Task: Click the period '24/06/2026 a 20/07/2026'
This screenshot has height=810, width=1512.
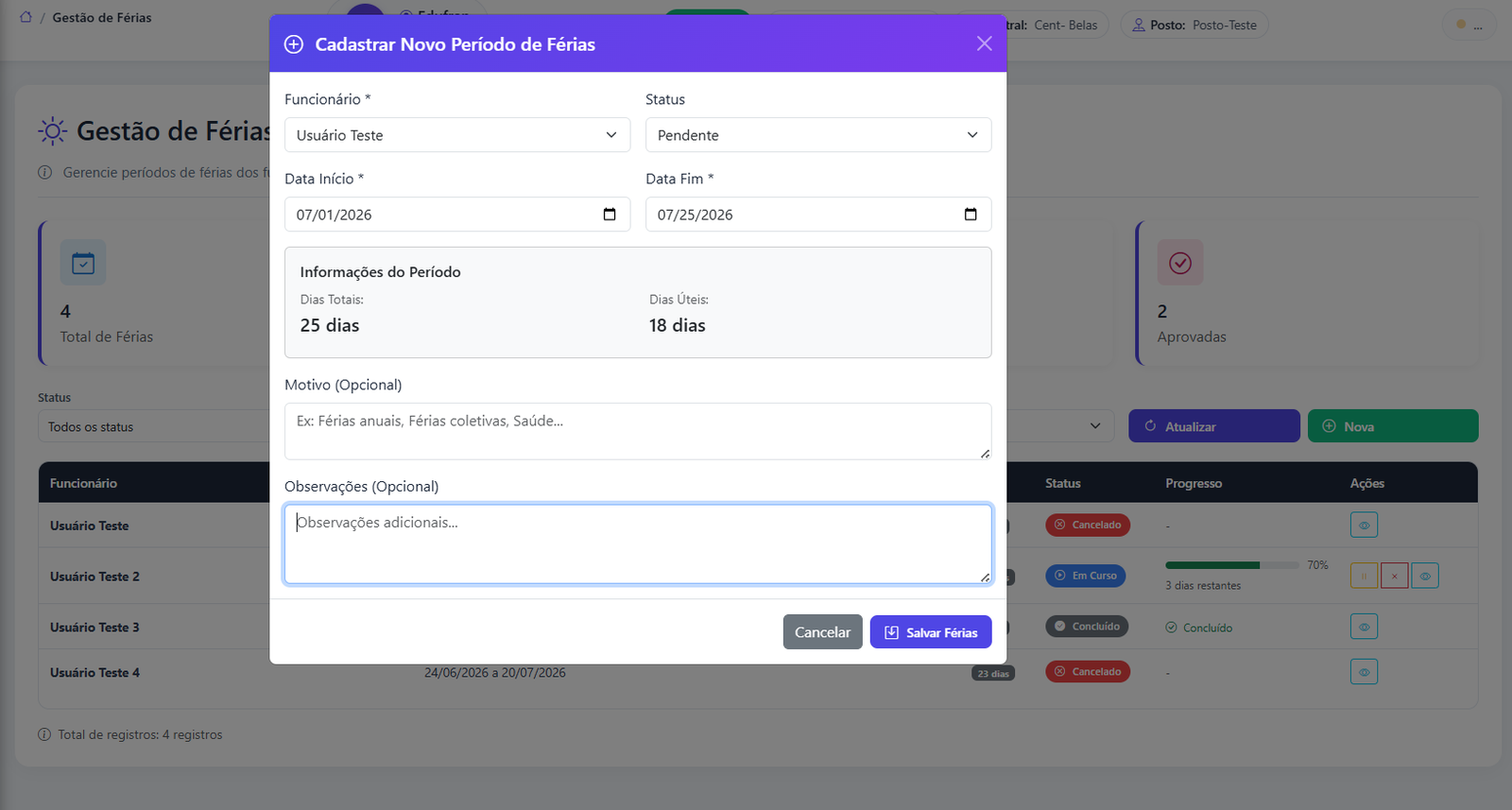Action: tap(495, 673)
